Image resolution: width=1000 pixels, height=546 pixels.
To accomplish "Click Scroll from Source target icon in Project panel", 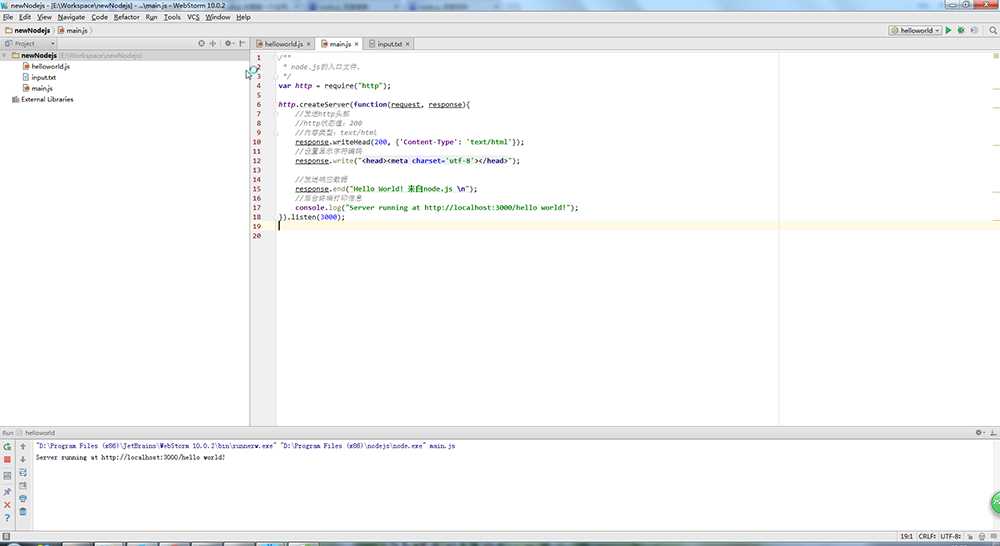I will point(202,43).
